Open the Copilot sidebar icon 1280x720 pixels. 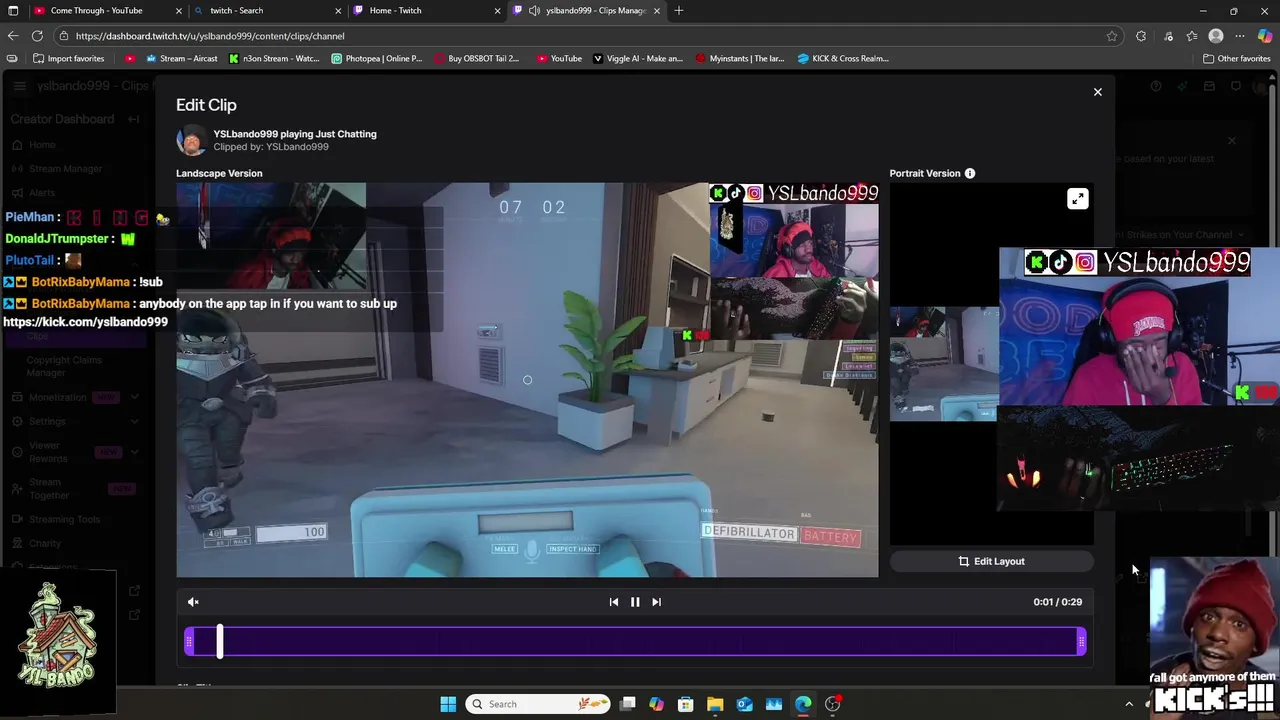click(x=1265, y=36)
